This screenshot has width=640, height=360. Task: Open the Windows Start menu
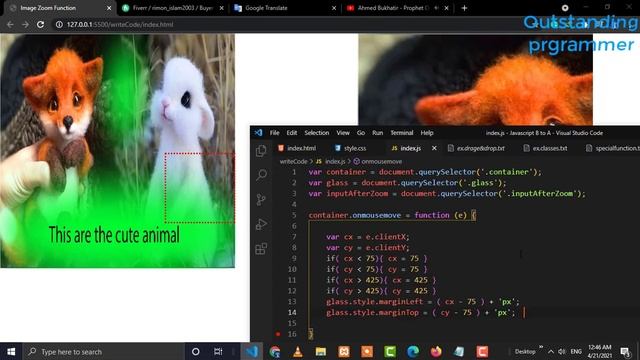tap(11, 351)
